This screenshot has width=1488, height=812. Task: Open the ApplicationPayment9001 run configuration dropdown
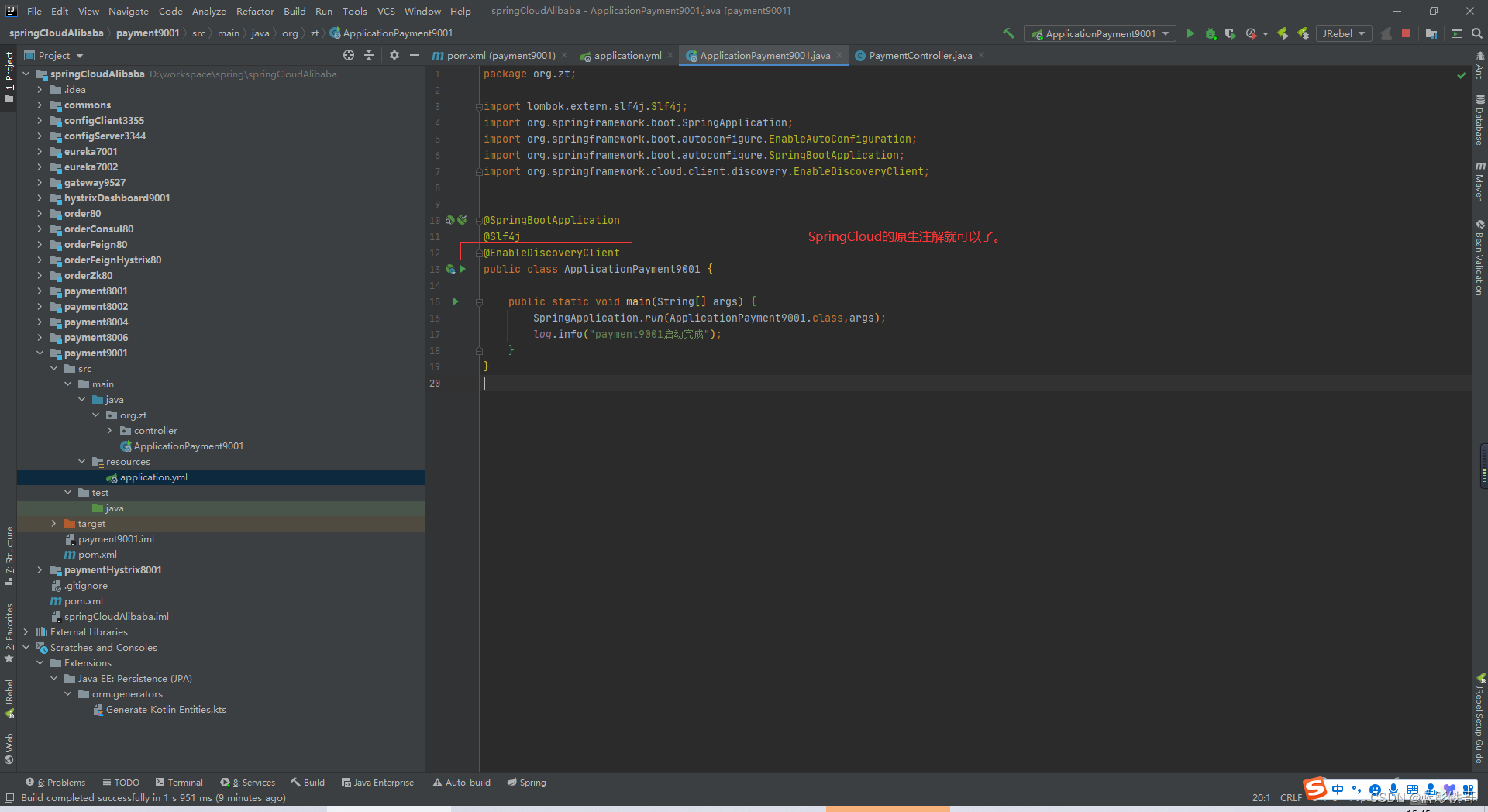[x=1100, y=33]
